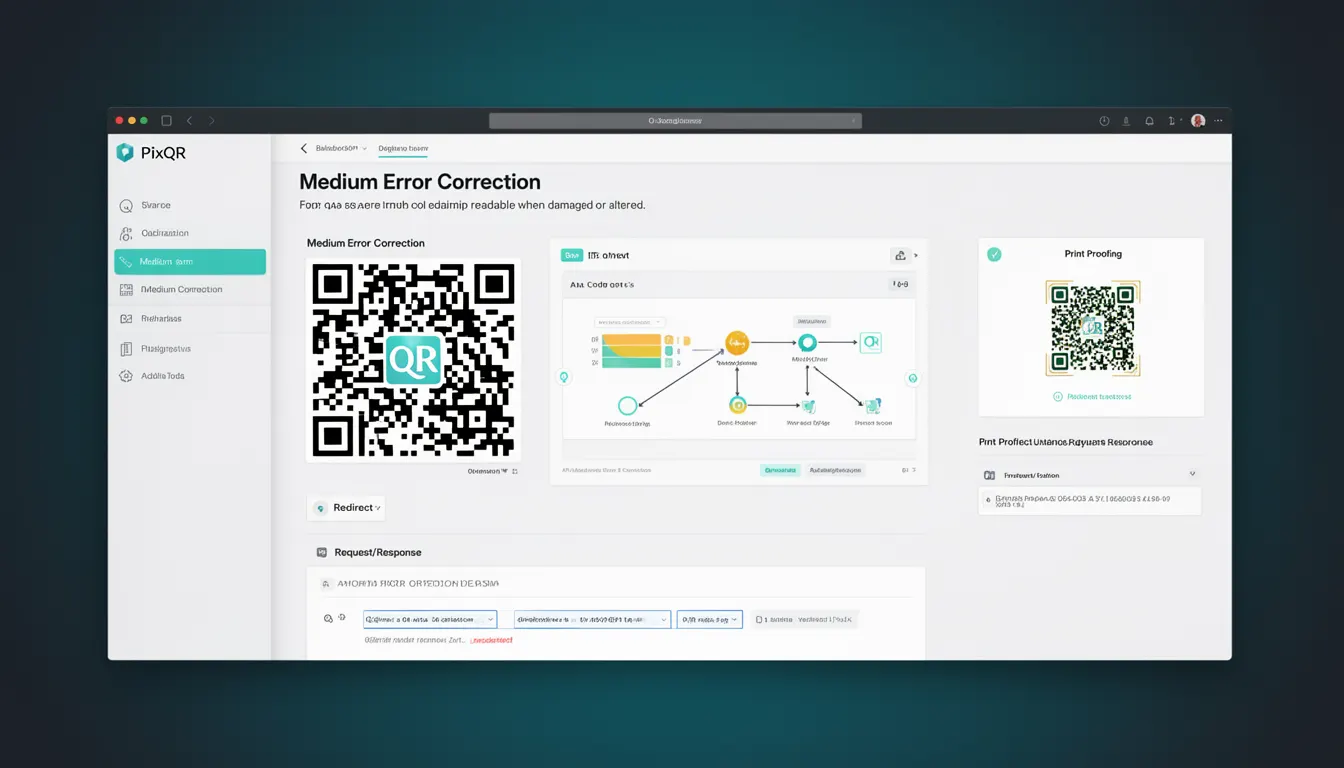Open the Redirect dropdown

coord(346,508)
